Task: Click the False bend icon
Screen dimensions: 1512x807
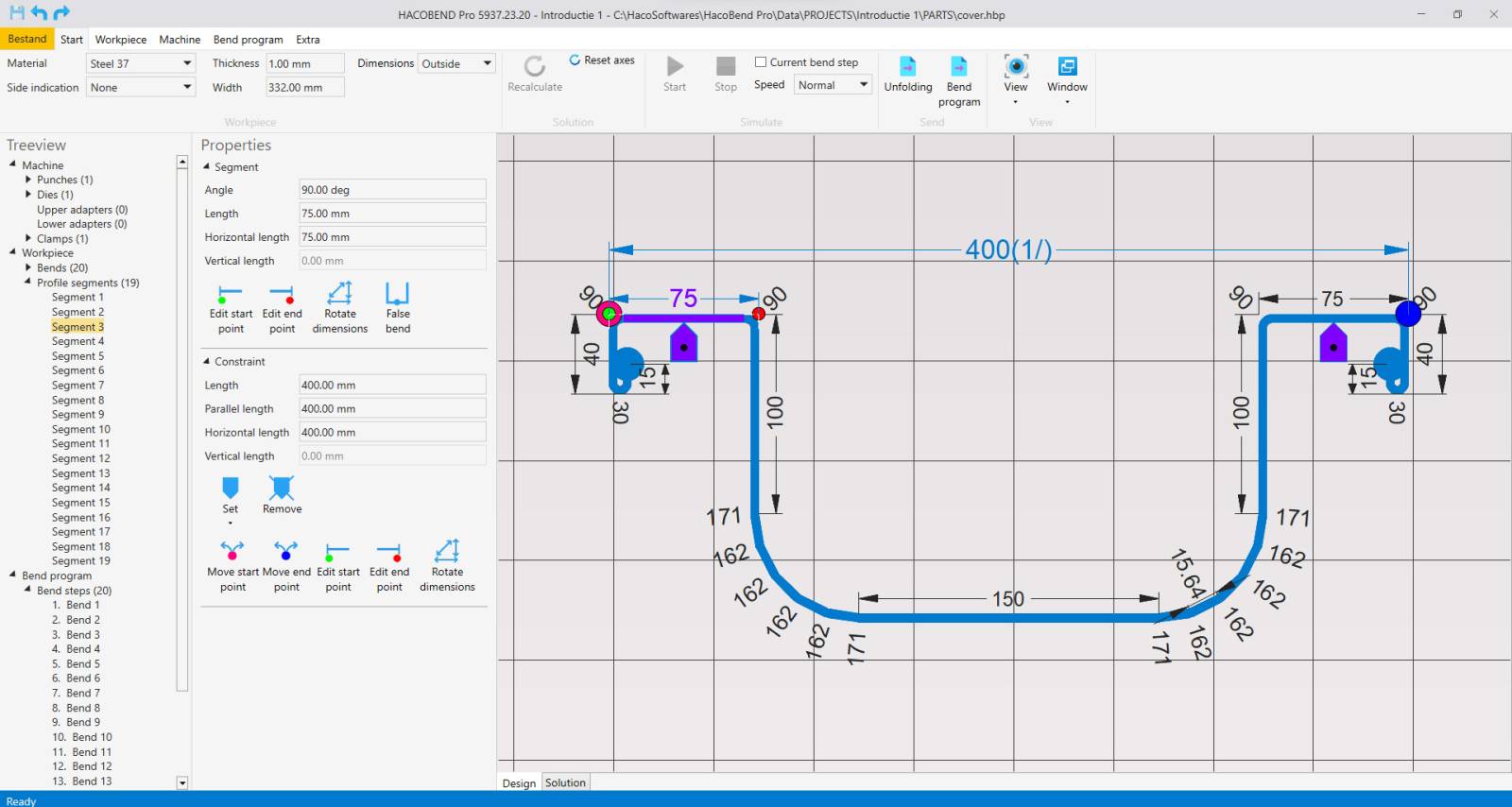Action: coord(398,294)
